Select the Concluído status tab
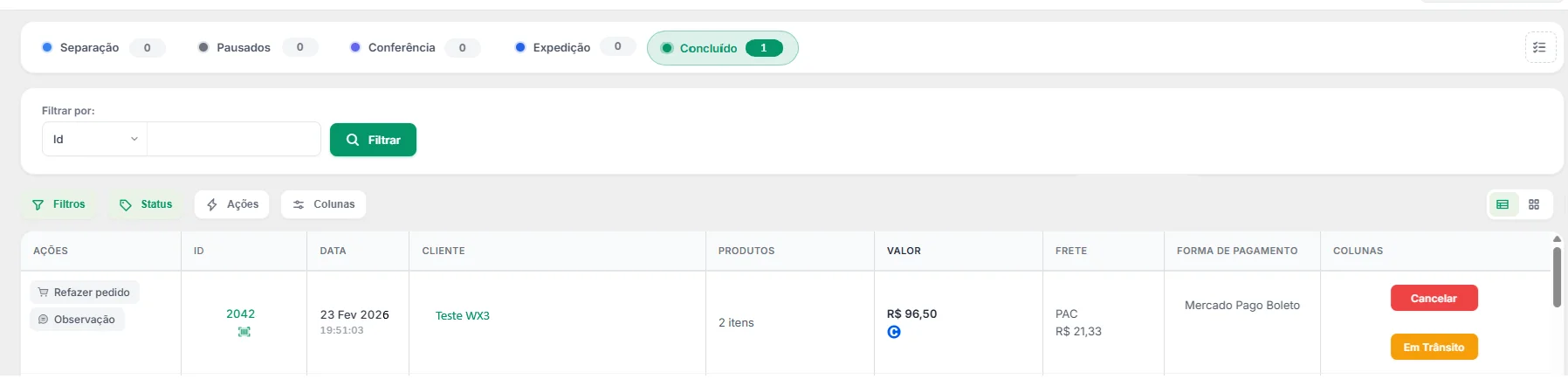Screen dimensions: 1568x379 click(x=722, y=48)
